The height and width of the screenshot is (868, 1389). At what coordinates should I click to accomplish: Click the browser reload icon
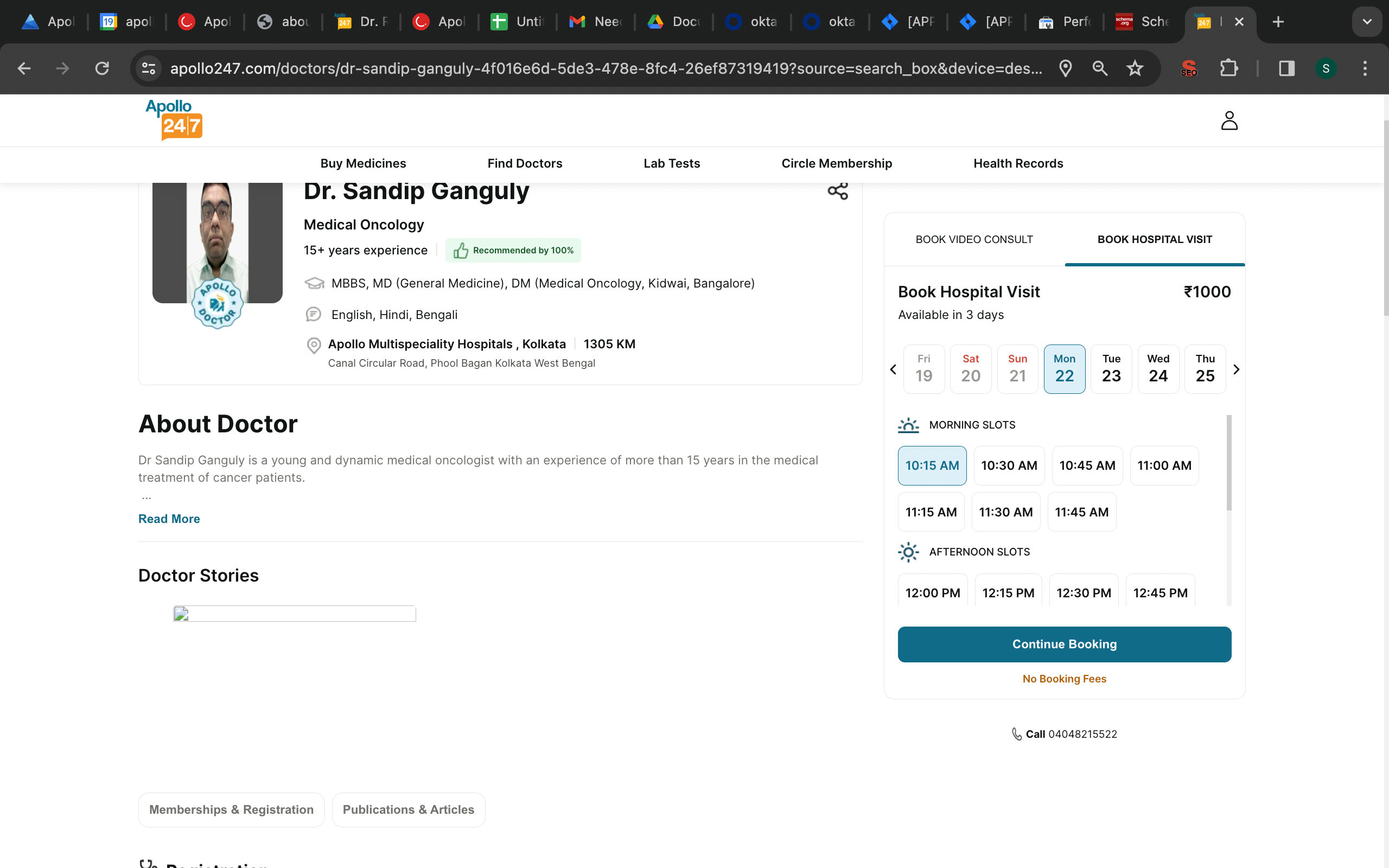click(x=102, y=69)
